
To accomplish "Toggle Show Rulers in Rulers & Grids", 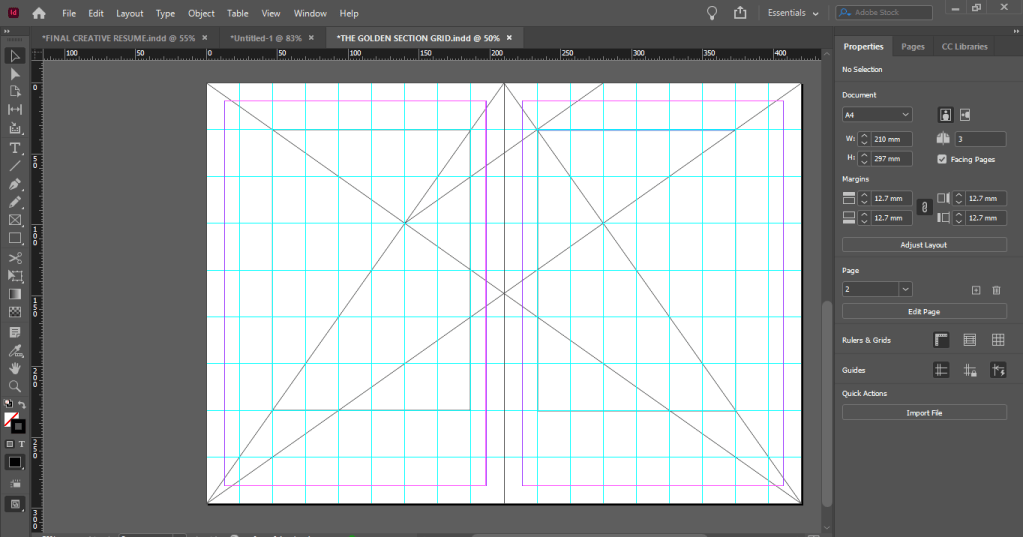I will tap(941, 340).
